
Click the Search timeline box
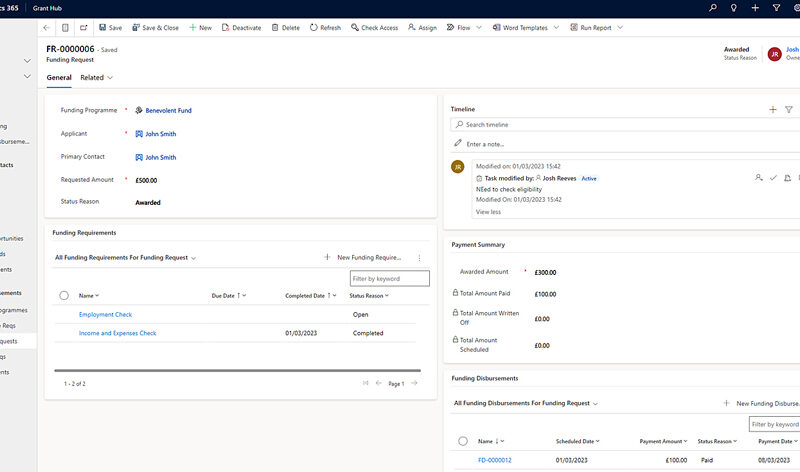[x=625, y=125]
